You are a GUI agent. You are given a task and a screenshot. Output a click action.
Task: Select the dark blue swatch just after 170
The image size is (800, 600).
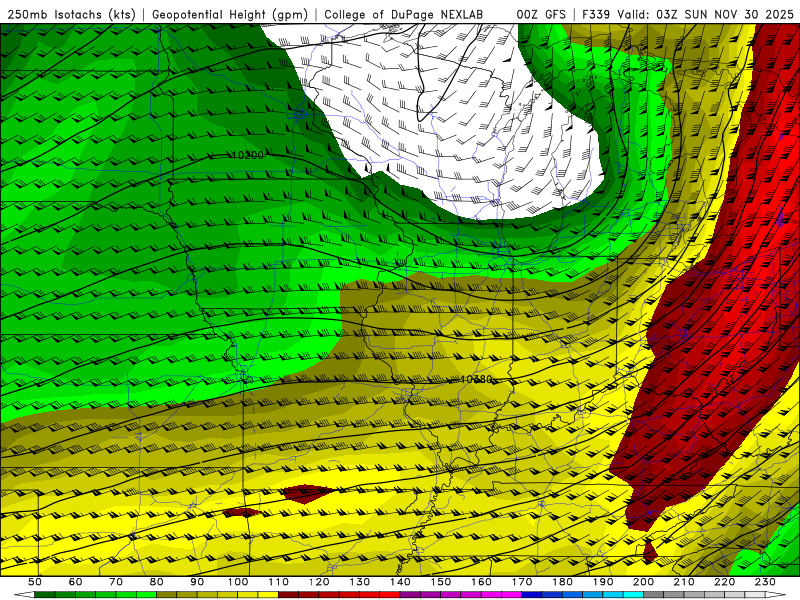pos(532,595)
